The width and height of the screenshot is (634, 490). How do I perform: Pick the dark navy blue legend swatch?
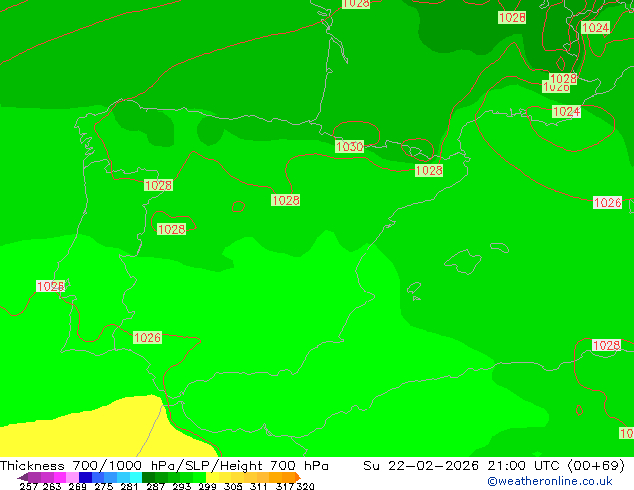tap(85, 477)
